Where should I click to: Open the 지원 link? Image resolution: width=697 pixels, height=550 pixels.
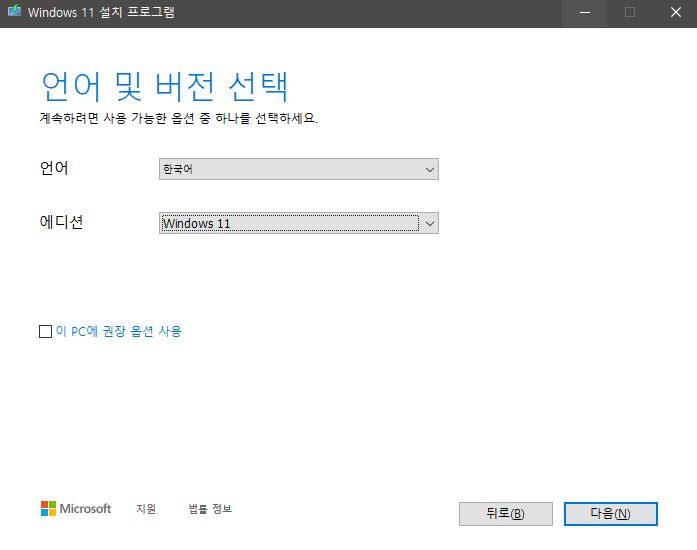146,508
